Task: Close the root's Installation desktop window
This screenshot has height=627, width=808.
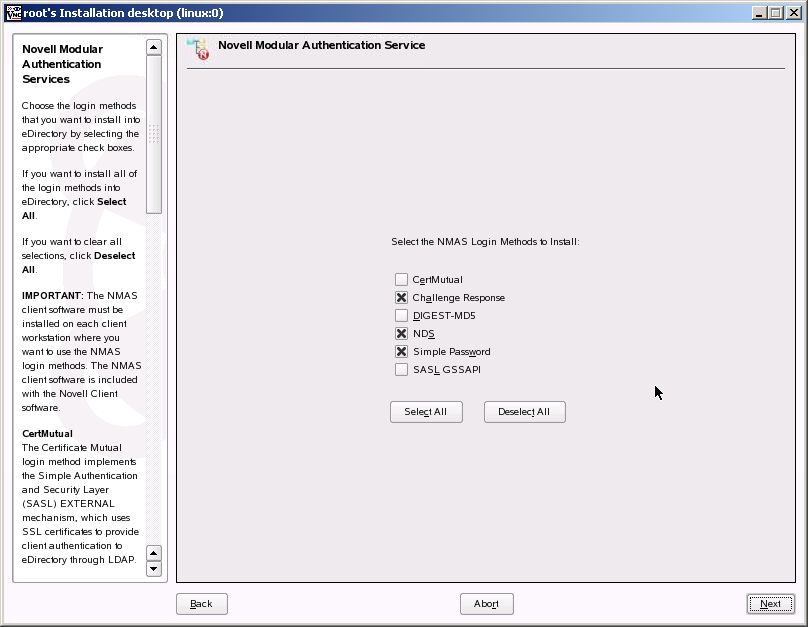Action: click(x=794, y=13)
